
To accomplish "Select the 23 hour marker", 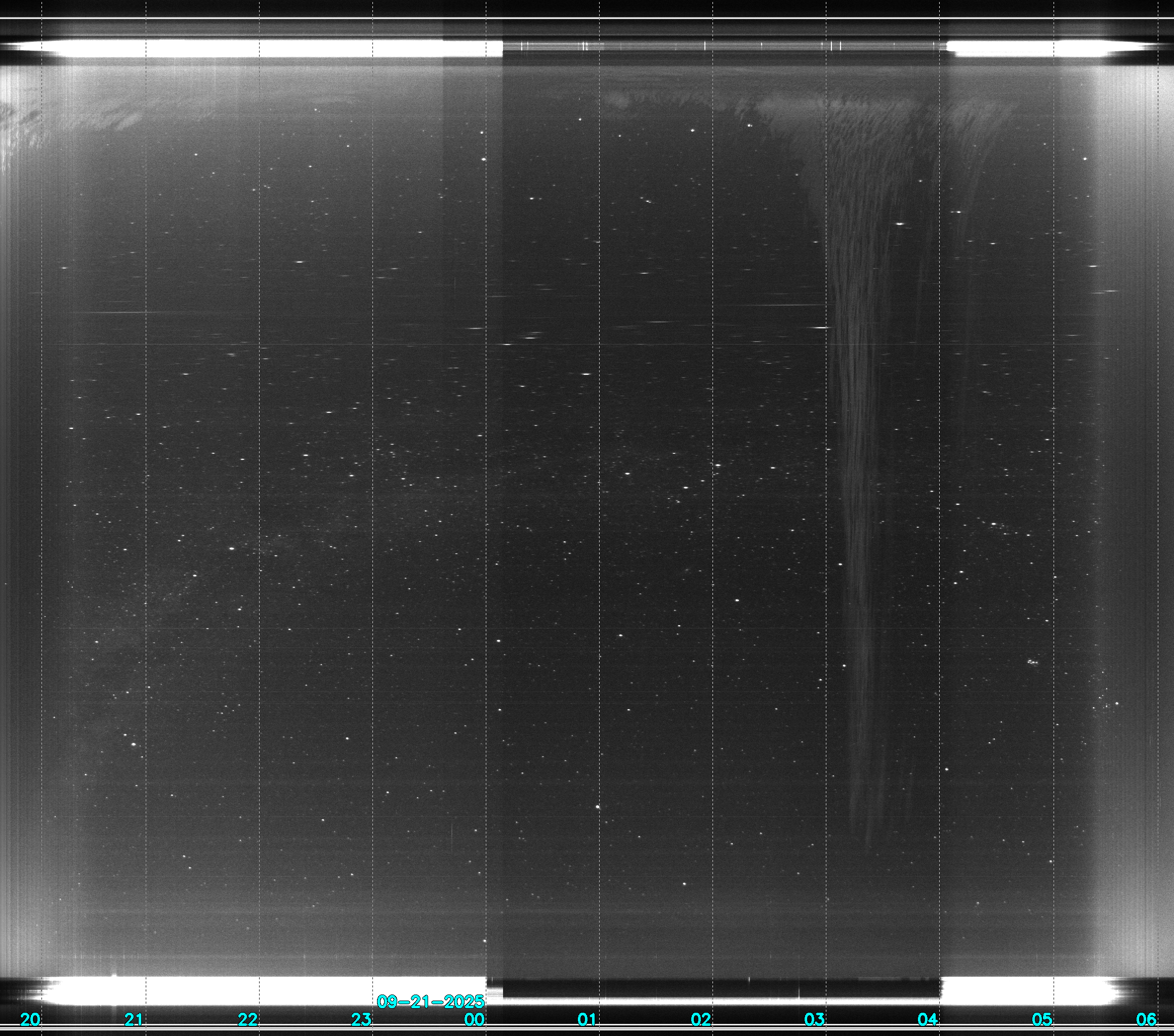I will [361, 1019].
